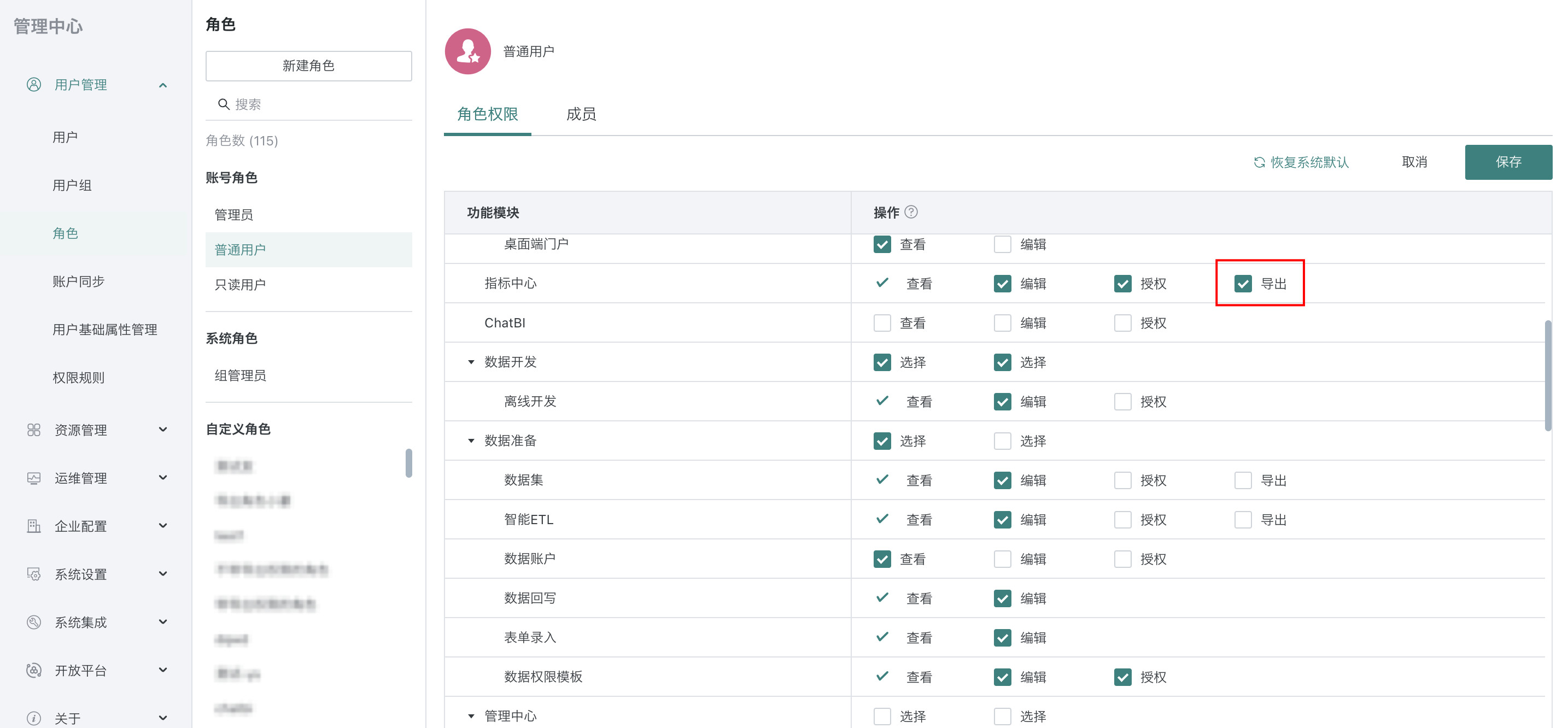The width and height of the screenshot is (1568, 728).
Task: Click the 企业配置 building icon
Action: point(34,526)
